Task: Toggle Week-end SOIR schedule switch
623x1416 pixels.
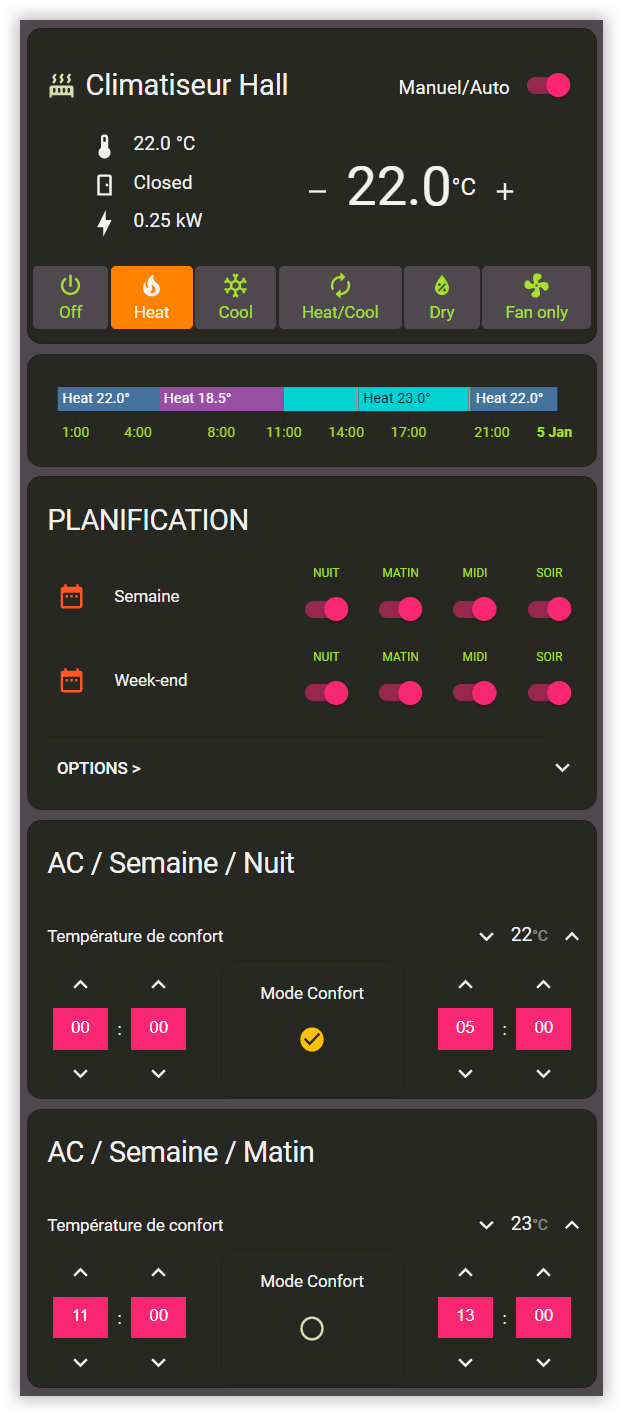Action: 549,693
